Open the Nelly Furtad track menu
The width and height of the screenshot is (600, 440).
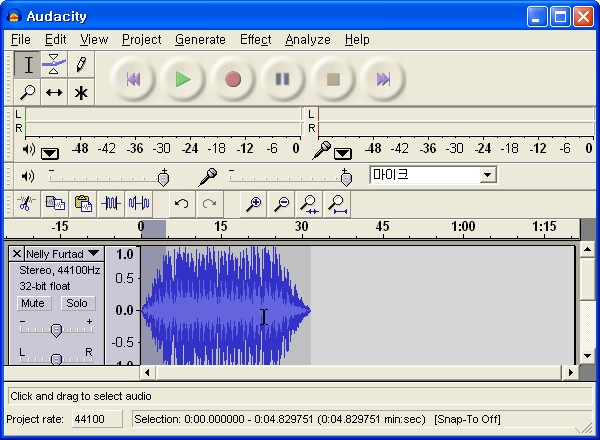coord(93,254)
